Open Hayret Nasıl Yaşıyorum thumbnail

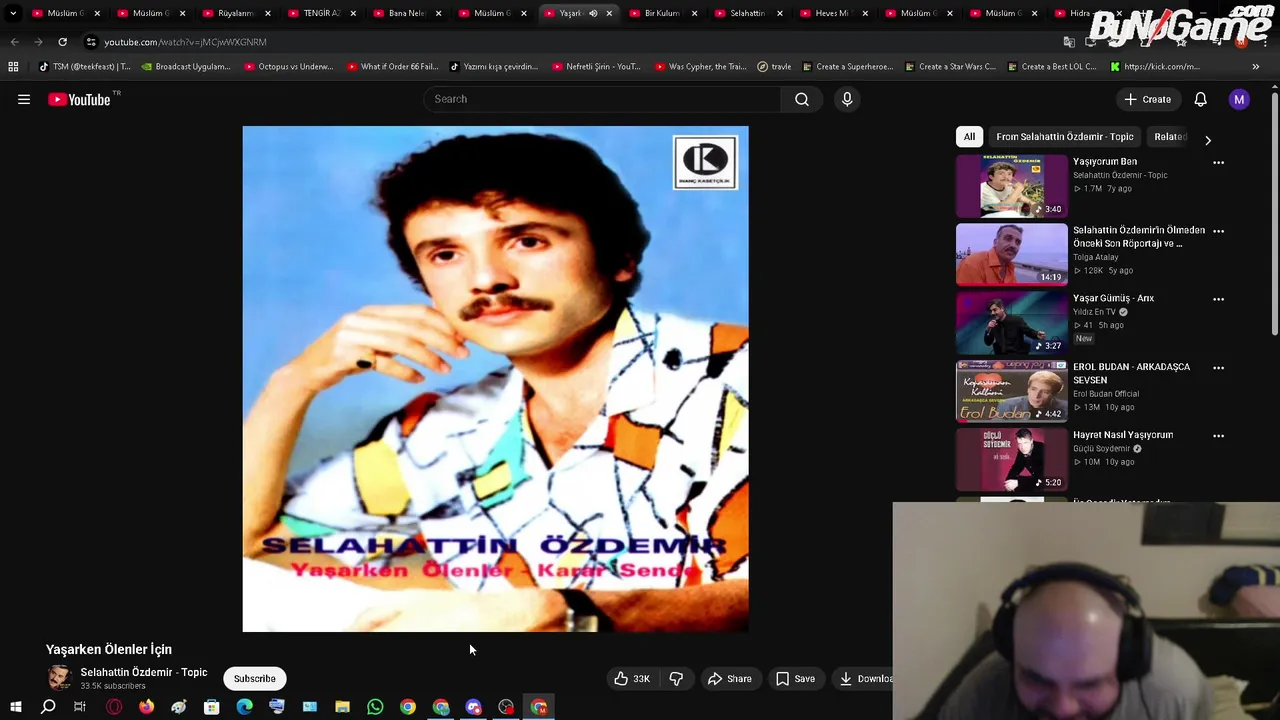tap(1011, 460)
